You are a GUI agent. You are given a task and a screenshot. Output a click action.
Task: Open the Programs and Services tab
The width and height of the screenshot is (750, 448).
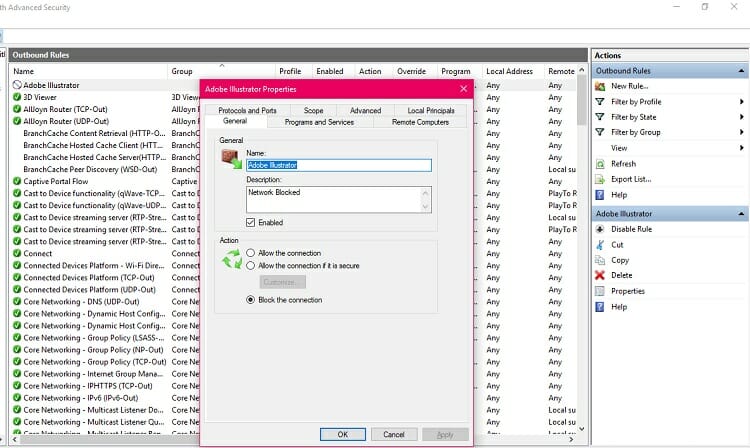[x=319, y=122]
